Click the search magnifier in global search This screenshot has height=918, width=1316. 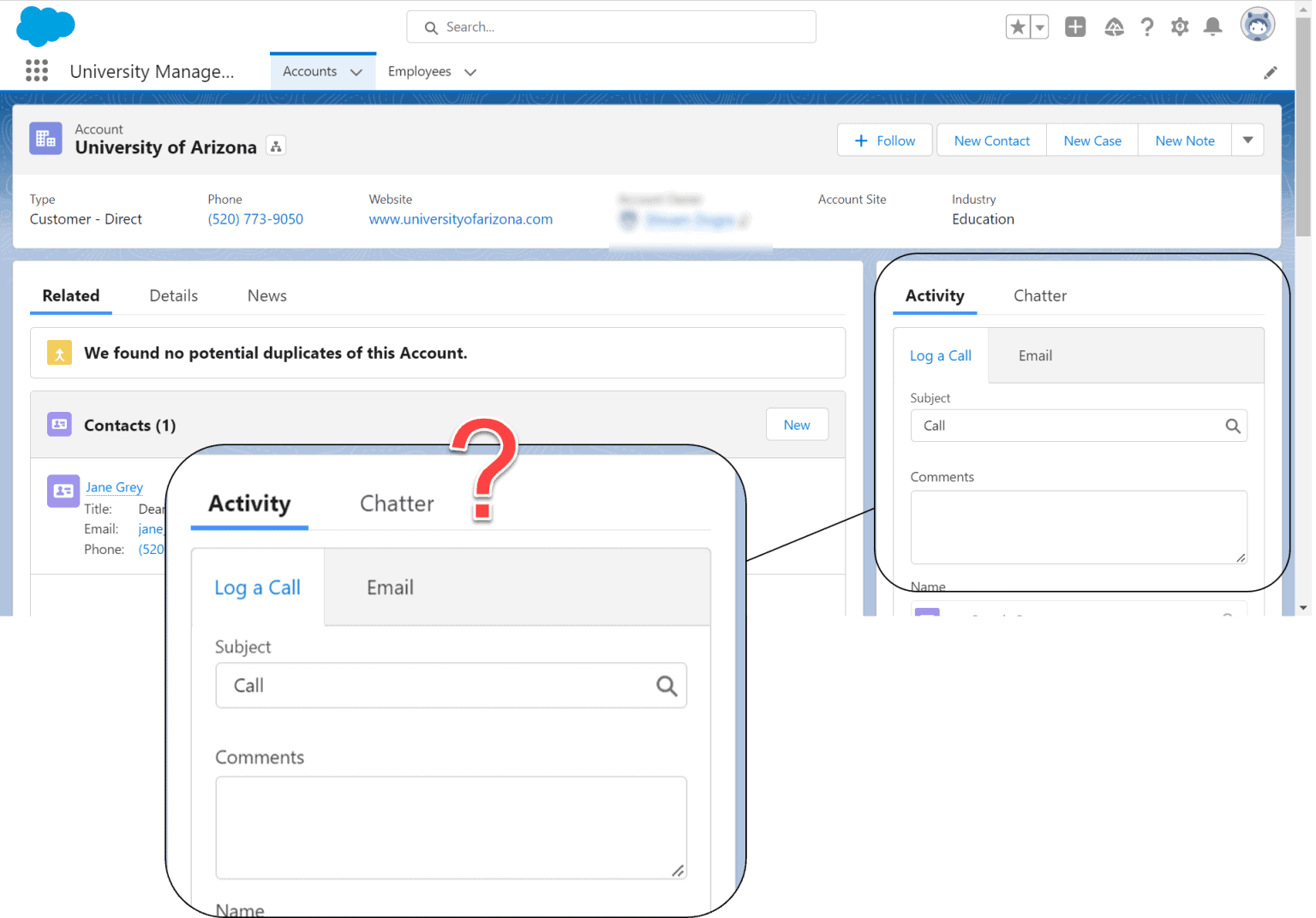(431, 27)
